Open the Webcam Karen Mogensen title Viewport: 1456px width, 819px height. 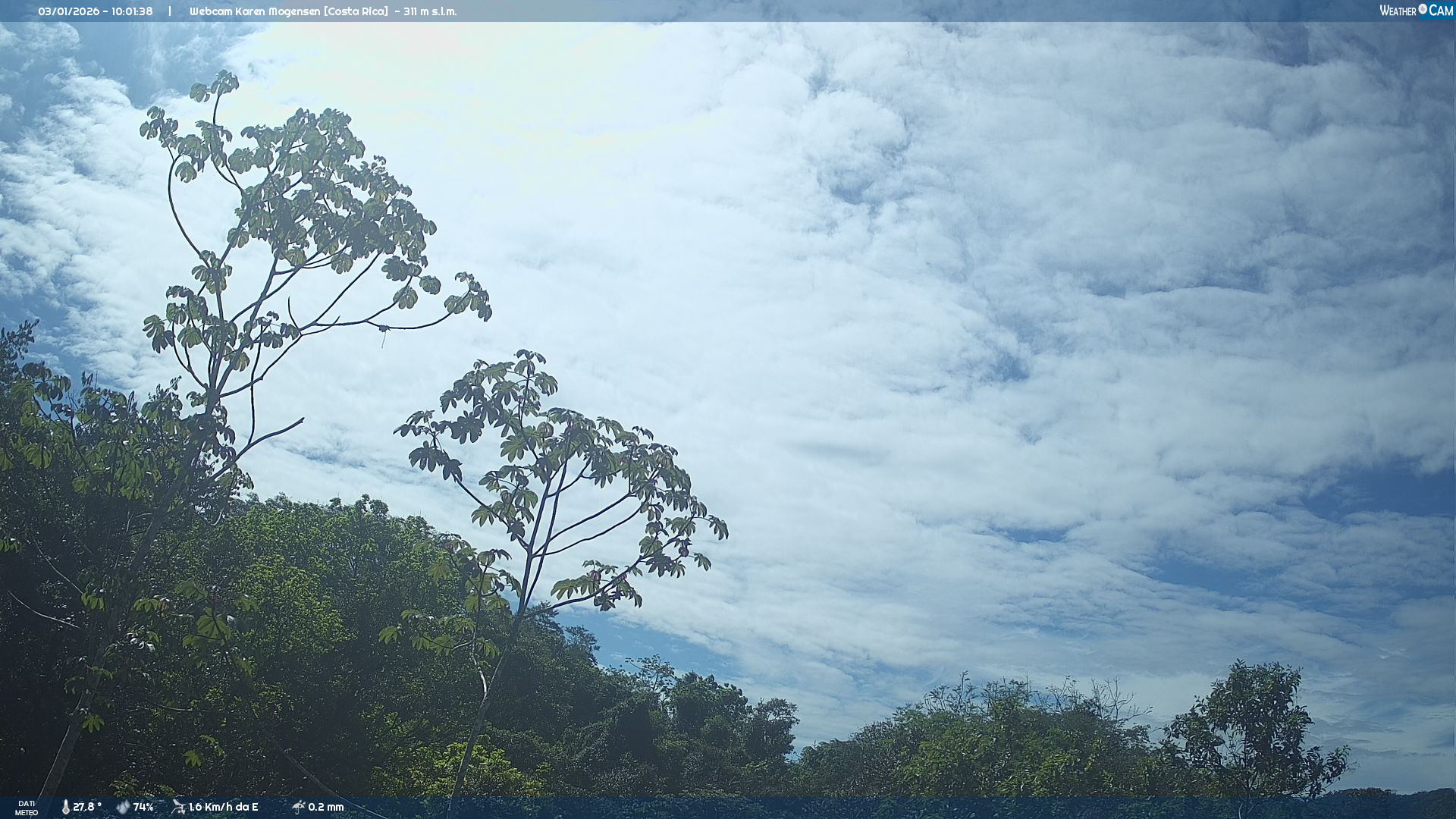pyautogui.click(x=255, y=11)
